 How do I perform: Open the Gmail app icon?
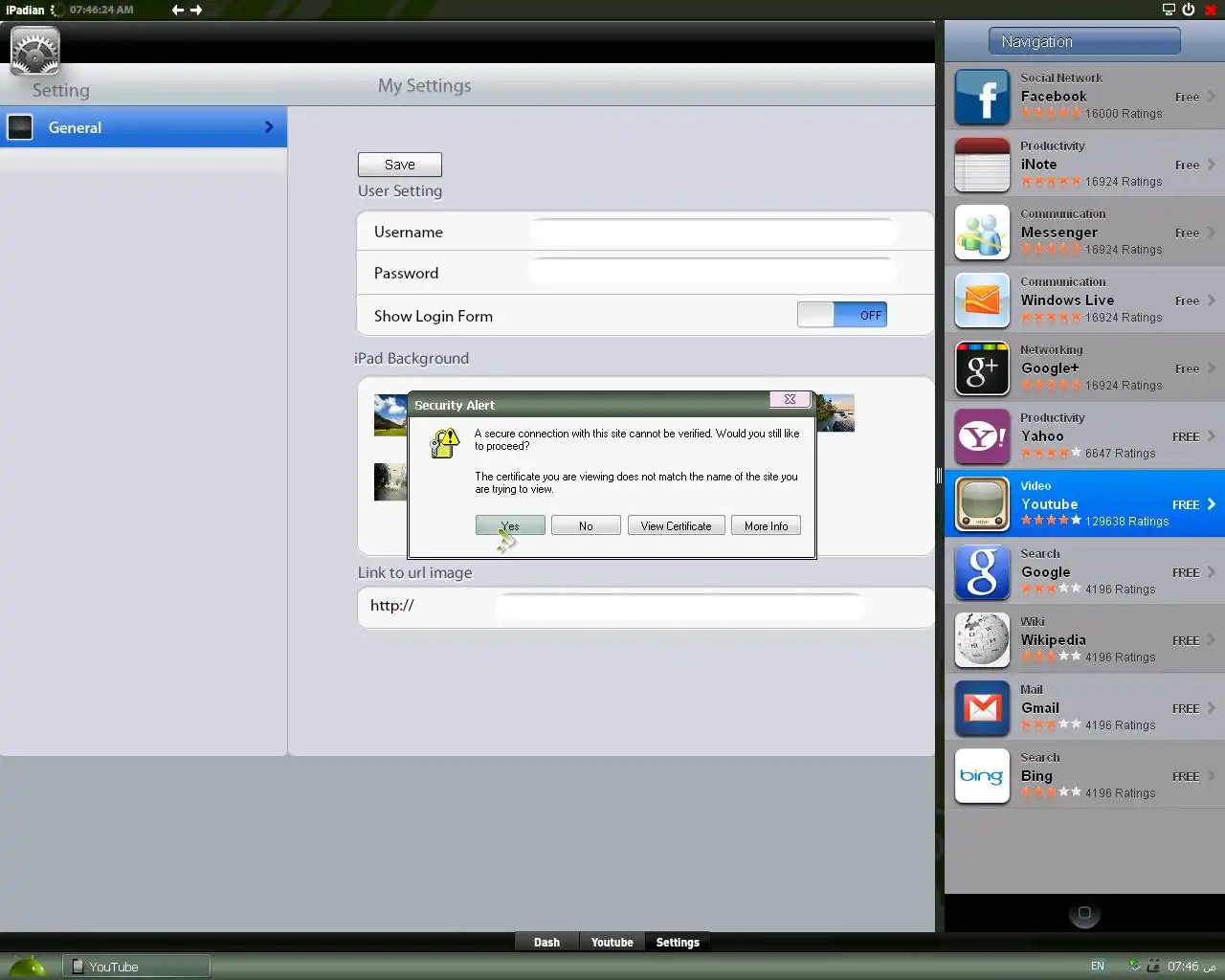(982, 708)
